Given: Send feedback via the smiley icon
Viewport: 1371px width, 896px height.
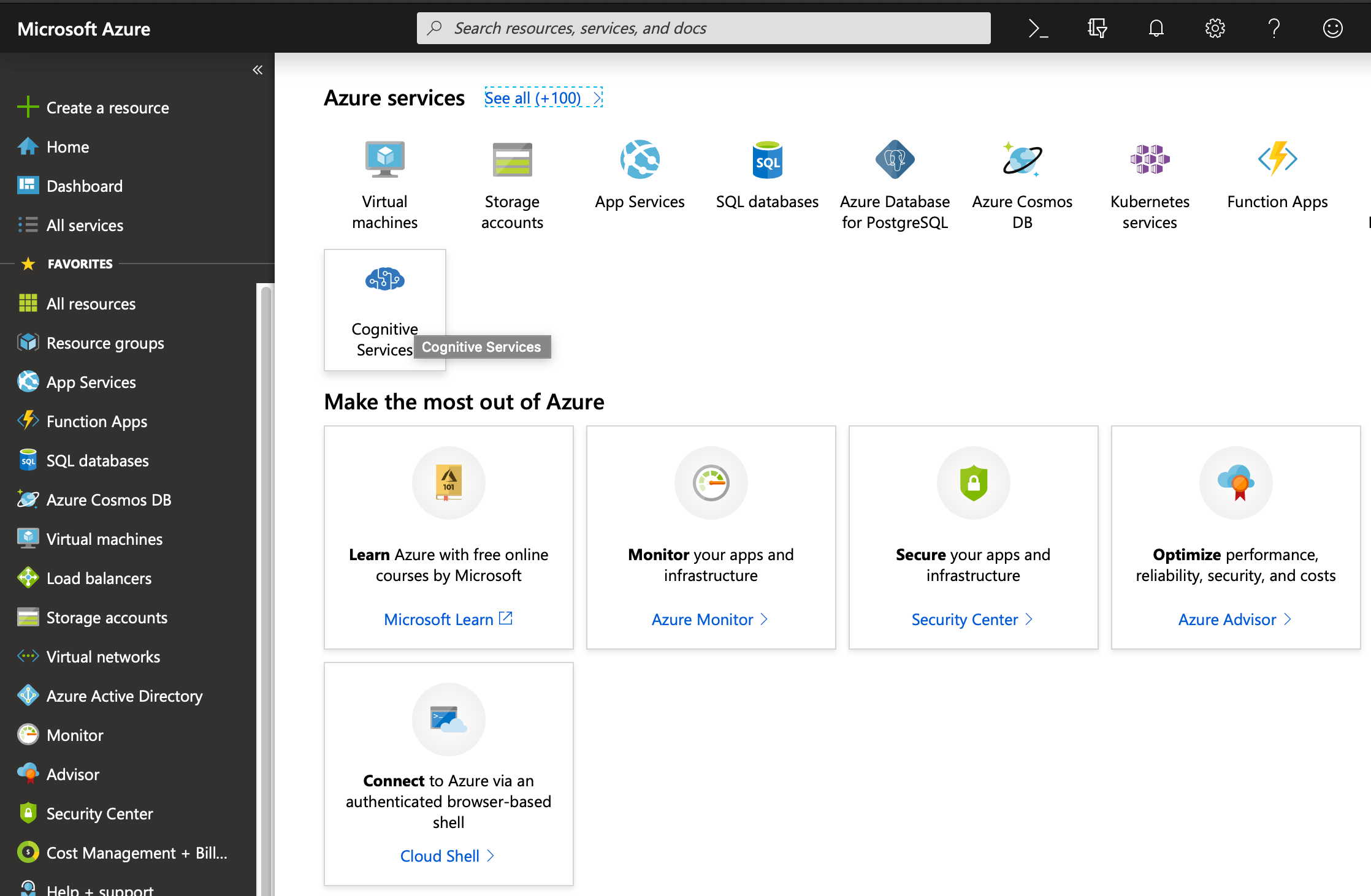Looking at the screenshot, I should click(x=1332, y=28).
